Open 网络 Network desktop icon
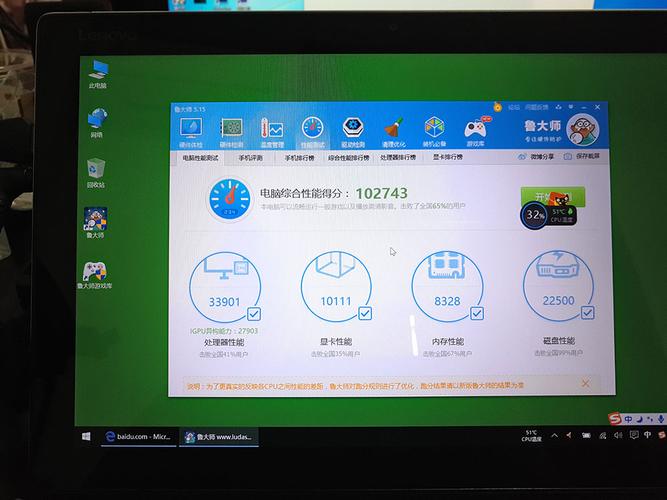 [x=97, y=123]
